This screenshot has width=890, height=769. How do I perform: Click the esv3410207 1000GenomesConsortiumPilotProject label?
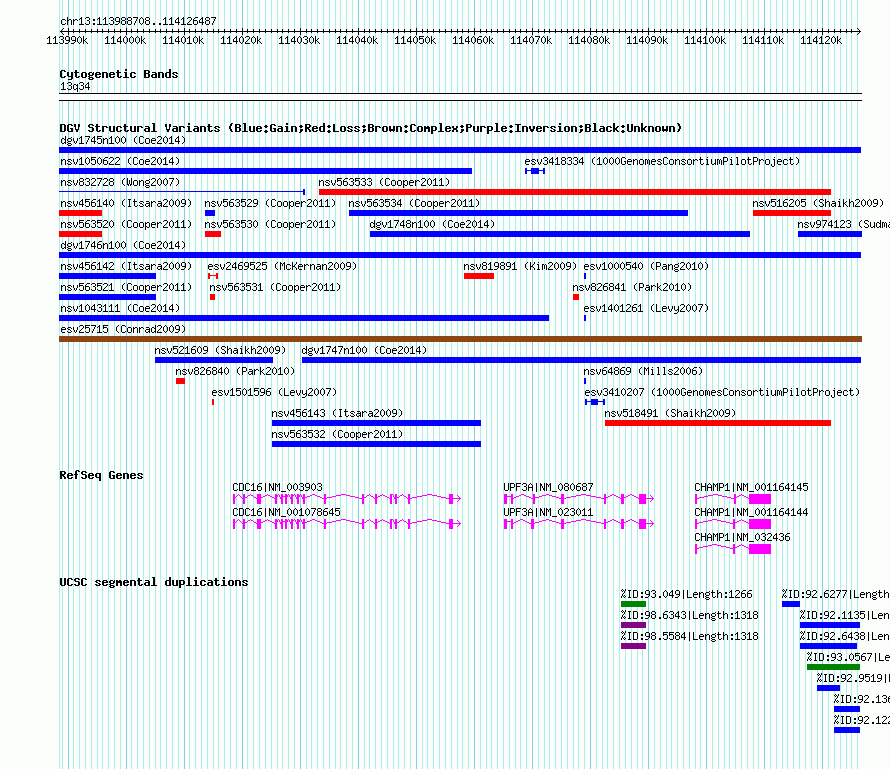tap(721, 392)
